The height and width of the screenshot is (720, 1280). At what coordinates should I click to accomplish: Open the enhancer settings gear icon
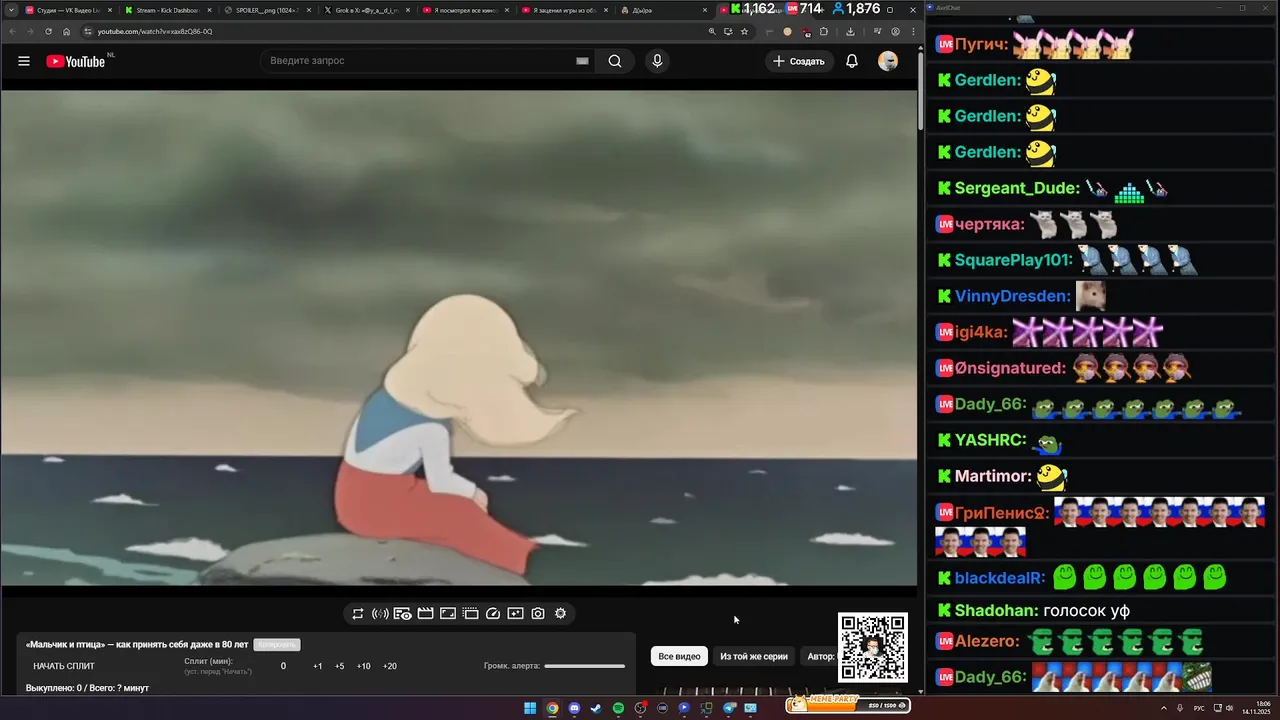pos(560,613)
